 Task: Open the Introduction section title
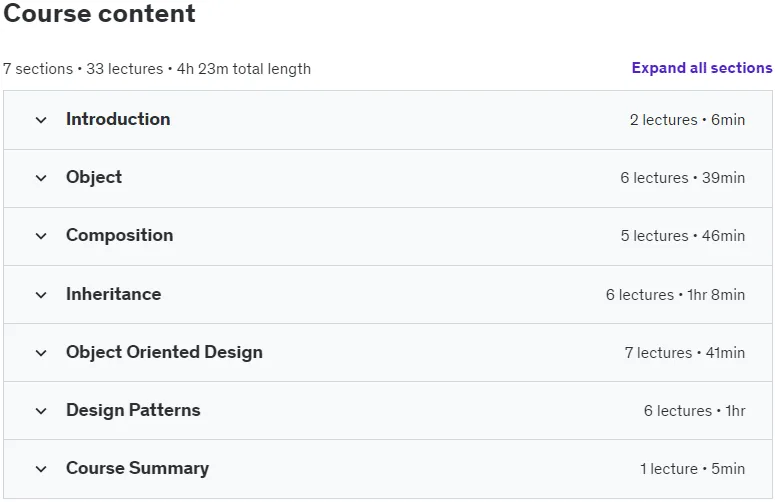coord(118,119)
